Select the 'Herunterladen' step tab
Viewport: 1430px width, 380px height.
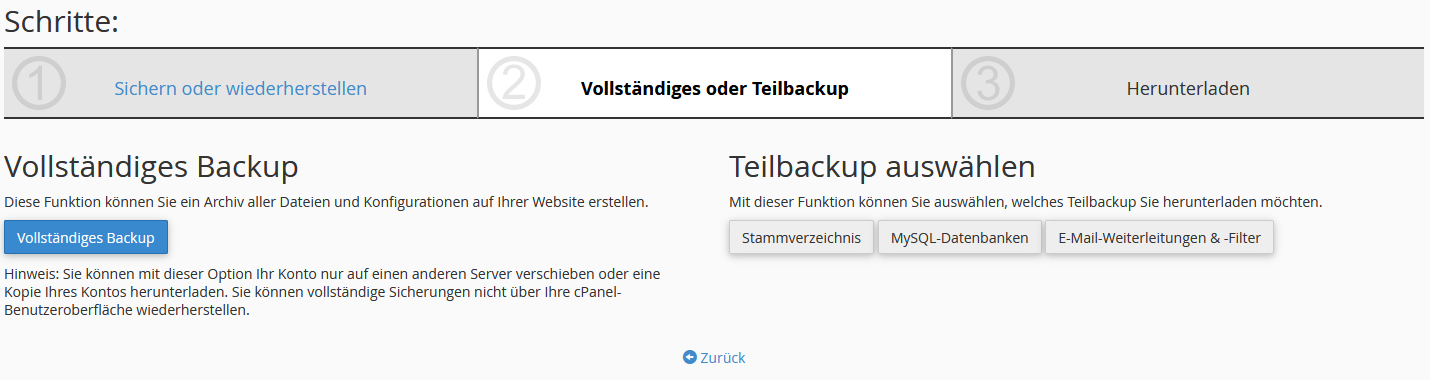1188,88
